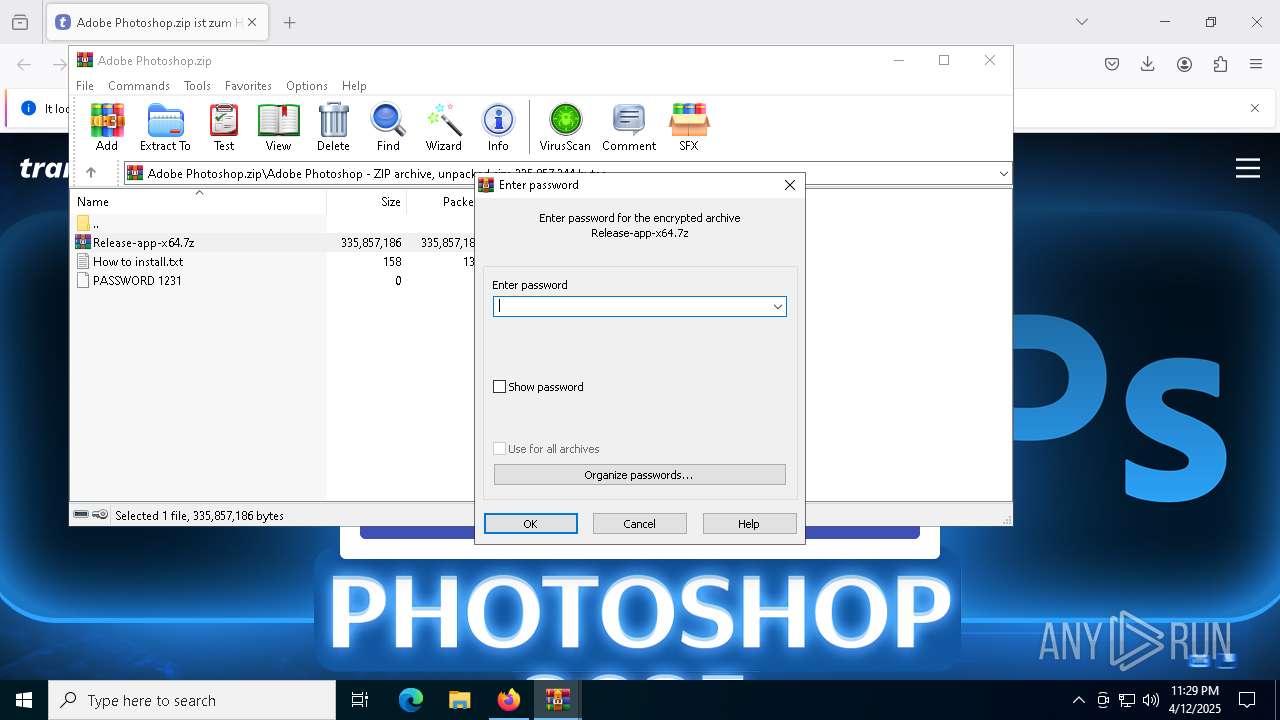Click Firefox recent browsing icon
Viewport: 1280px width, 720px height.
(20, 22)
